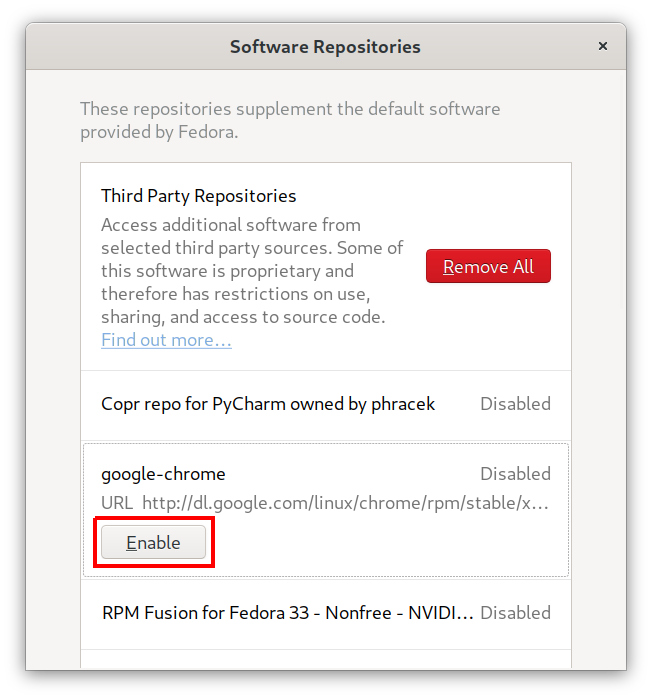
Task: Click the Software Repositories title bar
Action: pos(325,46)
